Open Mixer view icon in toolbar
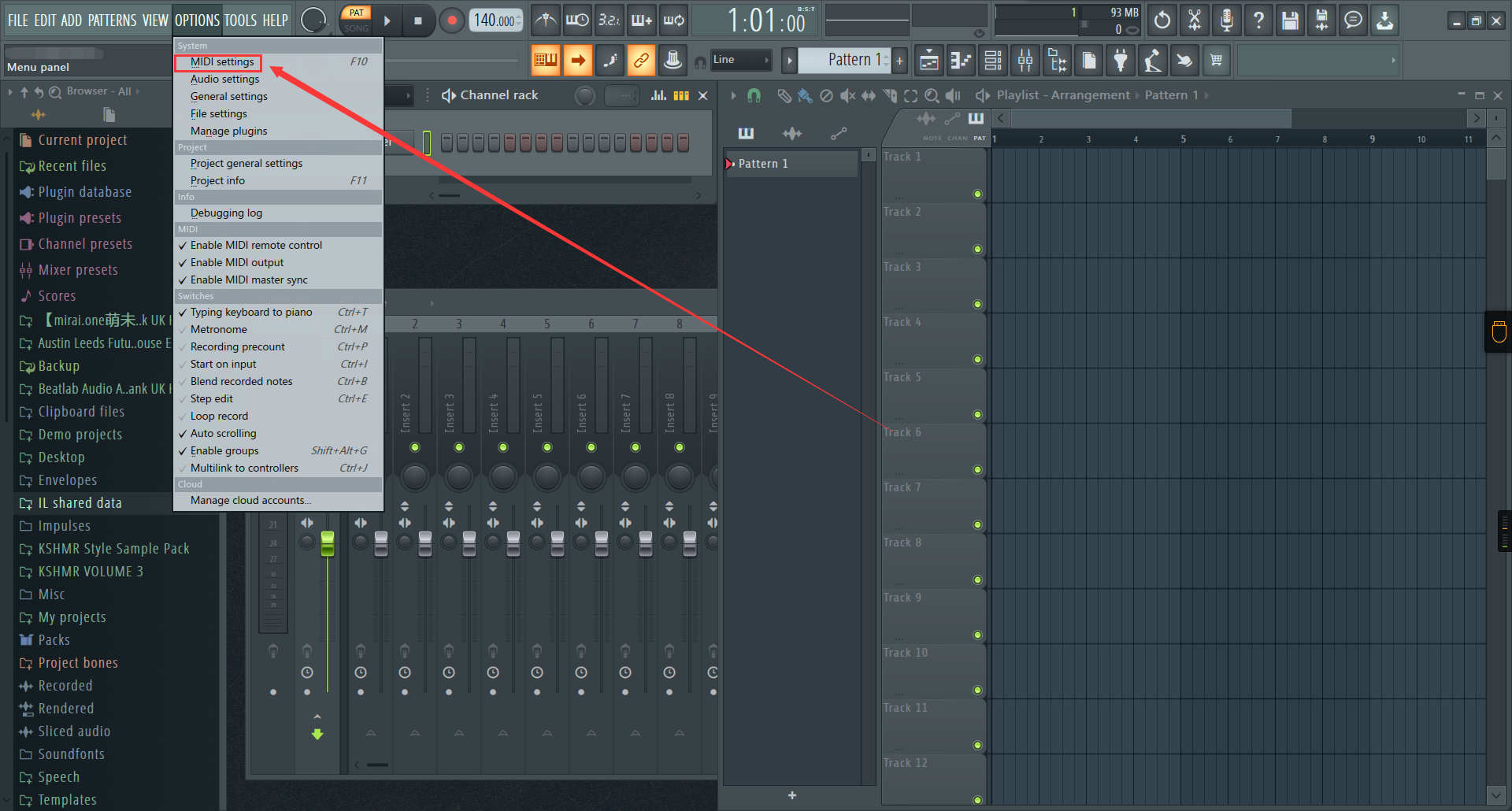 [1025, 60]
